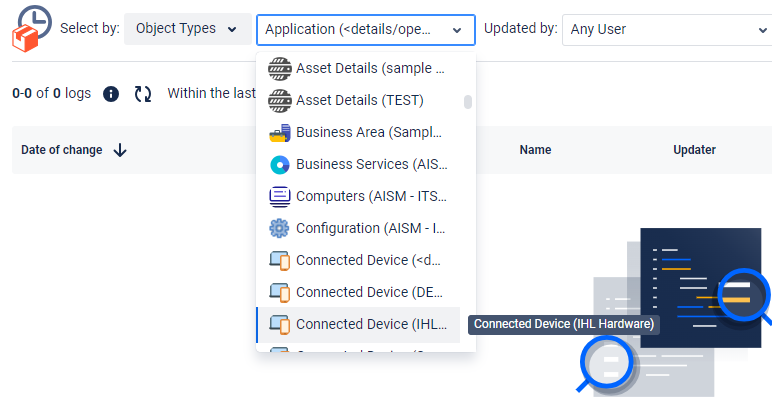
Task: Select Asset Details (sample…) from the list
Action: 369,69
